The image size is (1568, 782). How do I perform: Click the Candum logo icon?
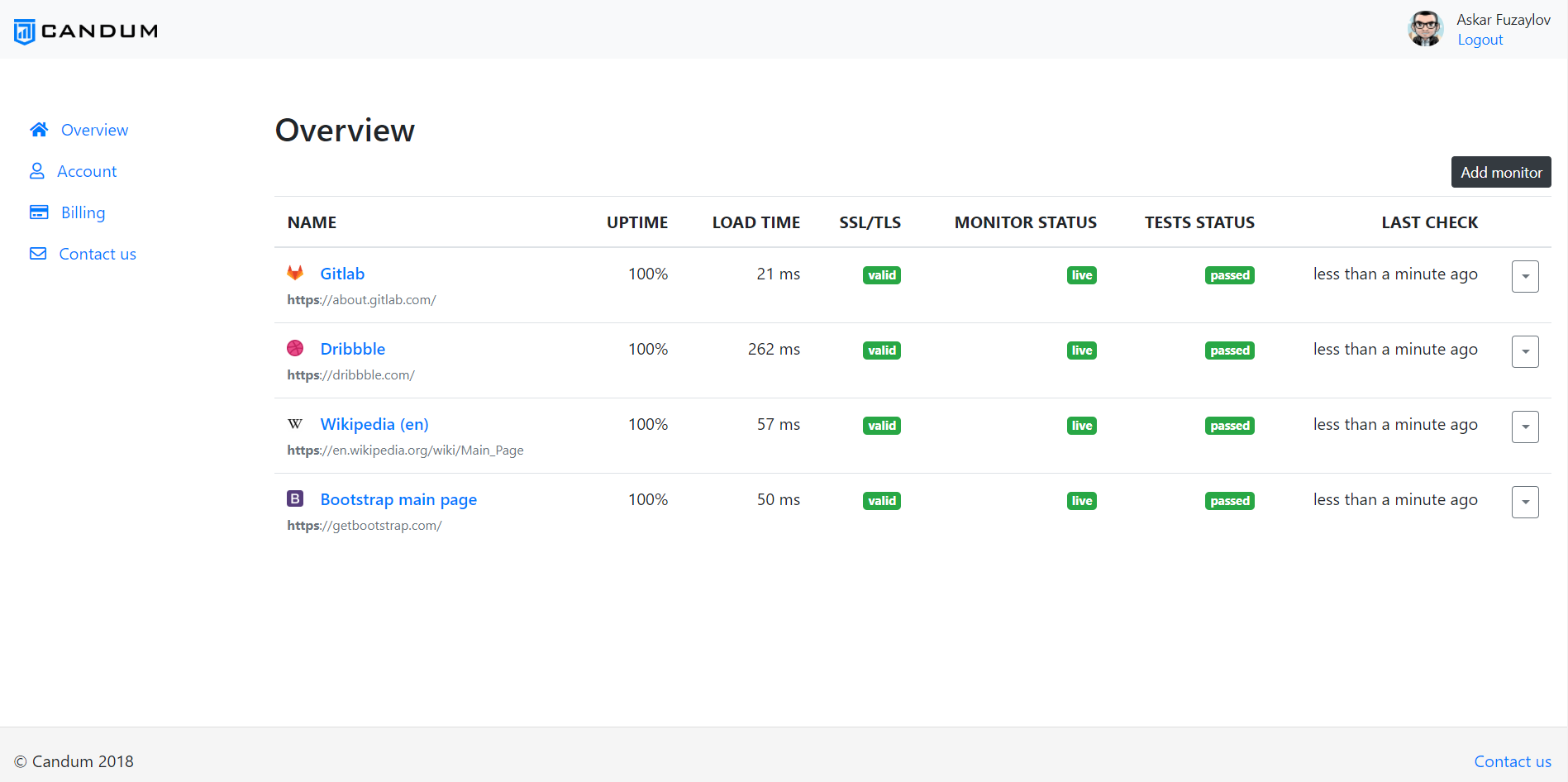25,31
